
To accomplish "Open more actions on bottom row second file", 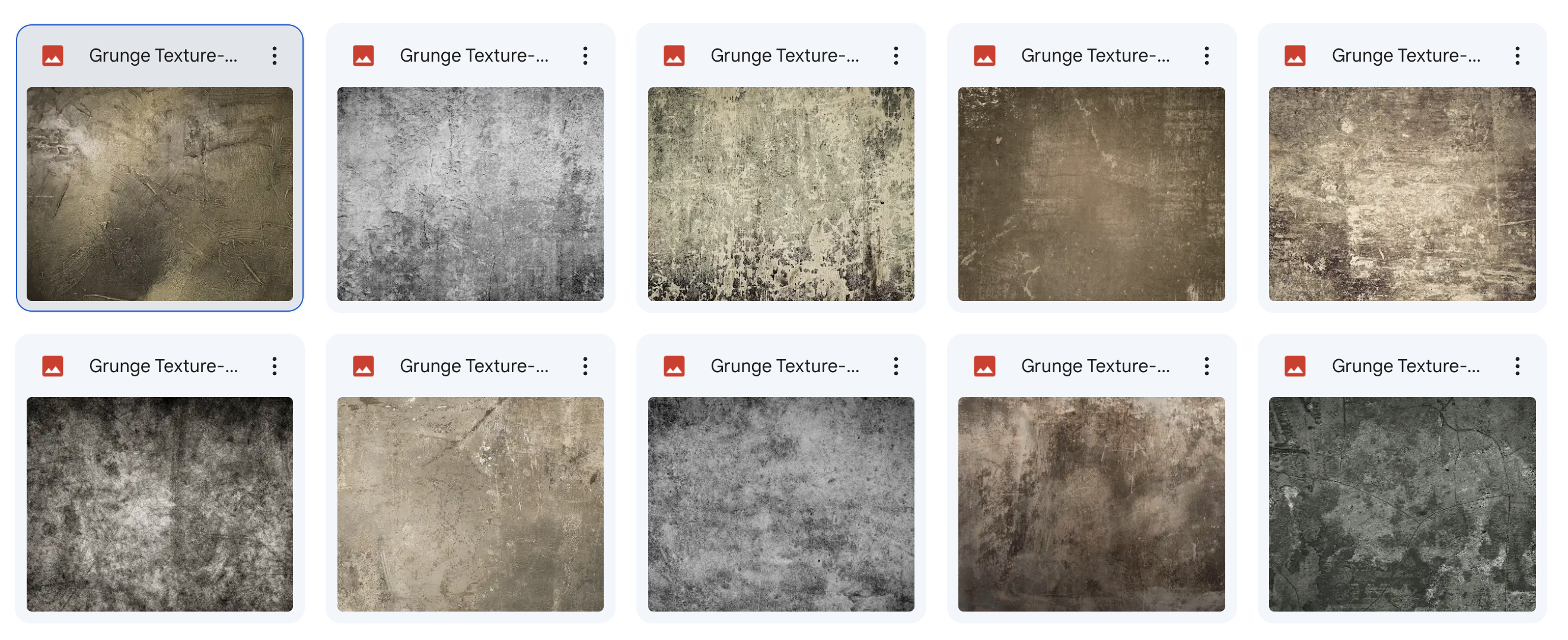I will click(585, 366).
